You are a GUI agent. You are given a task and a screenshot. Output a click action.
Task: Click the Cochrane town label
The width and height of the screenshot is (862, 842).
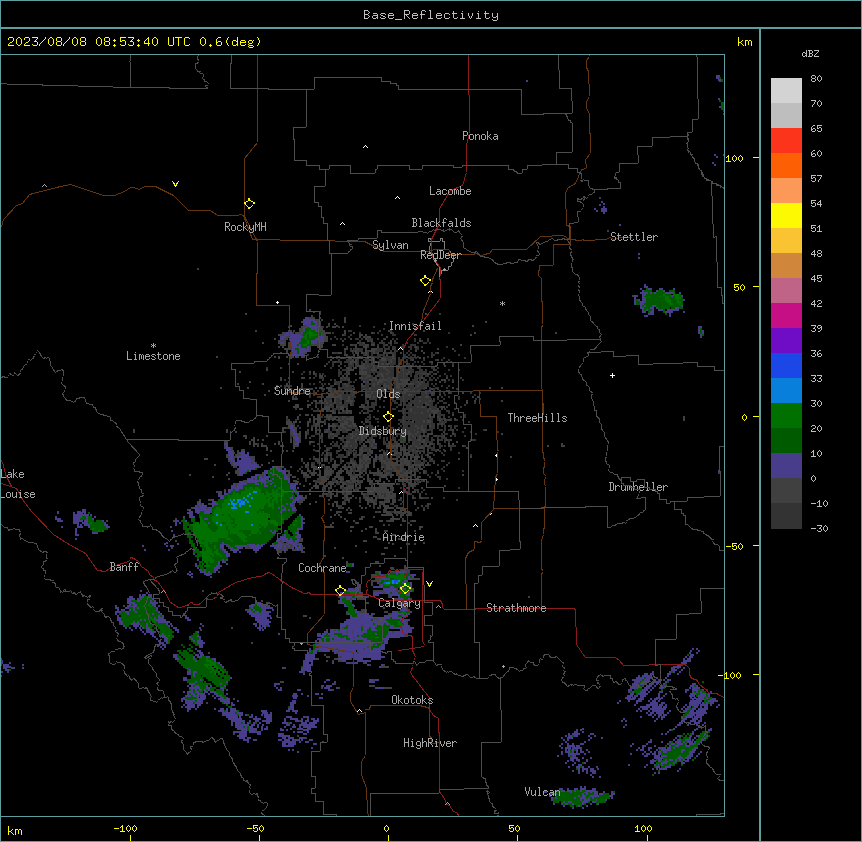(x=322, y=568)
